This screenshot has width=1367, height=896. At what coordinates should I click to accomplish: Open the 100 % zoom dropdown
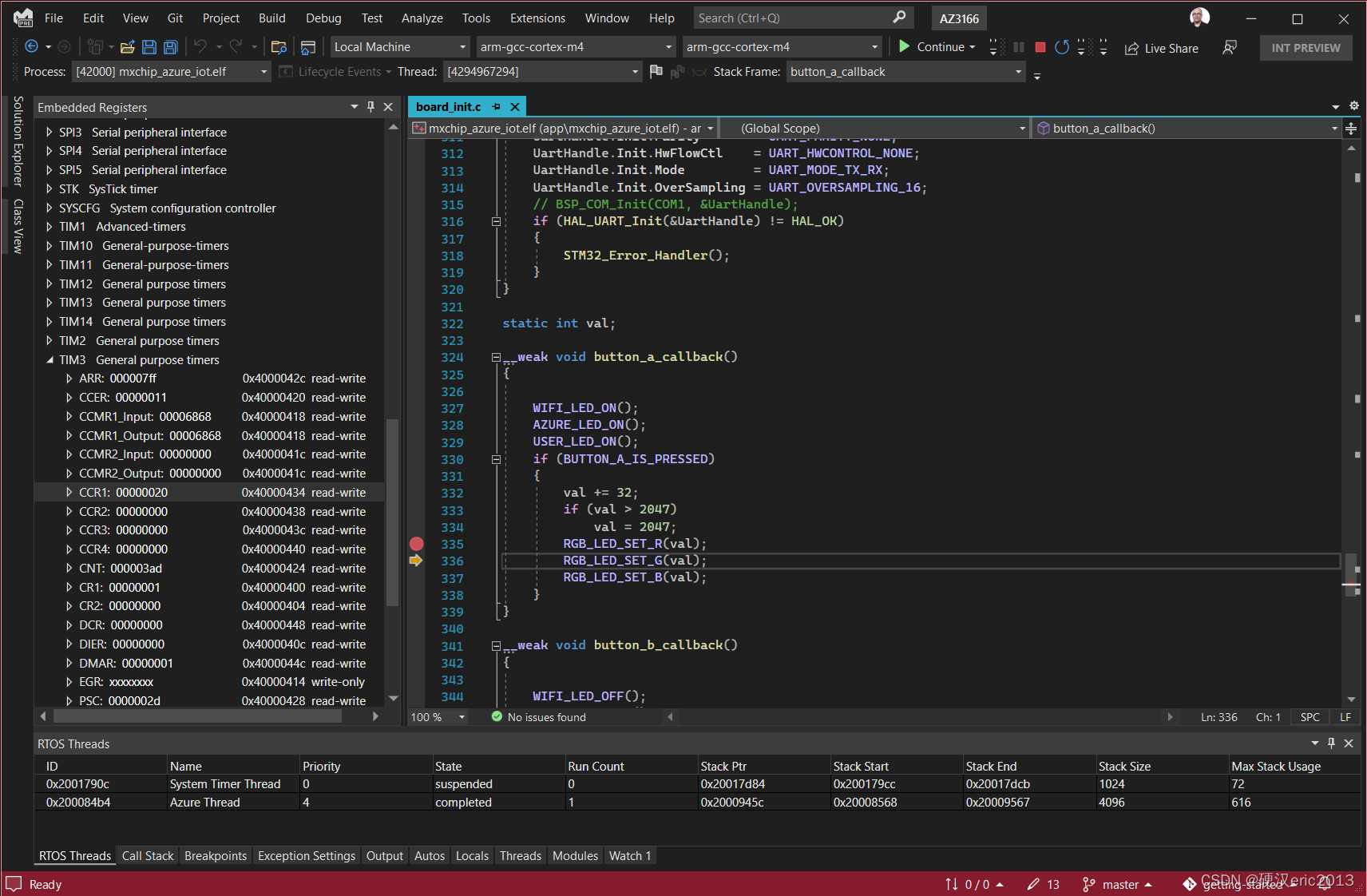tap(438, 717)
